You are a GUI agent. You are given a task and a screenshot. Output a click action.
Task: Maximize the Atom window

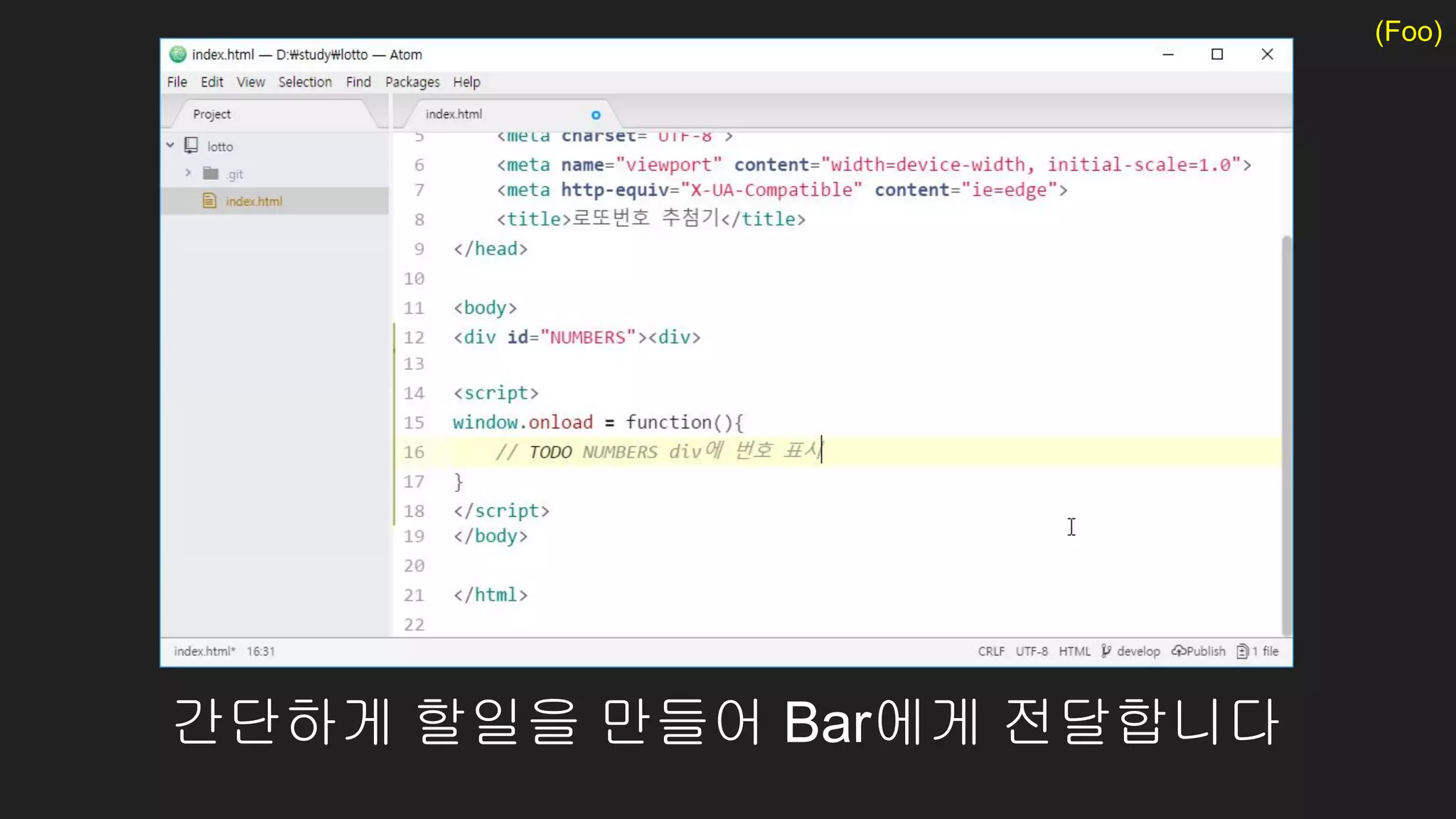[x=1217, y=54]
